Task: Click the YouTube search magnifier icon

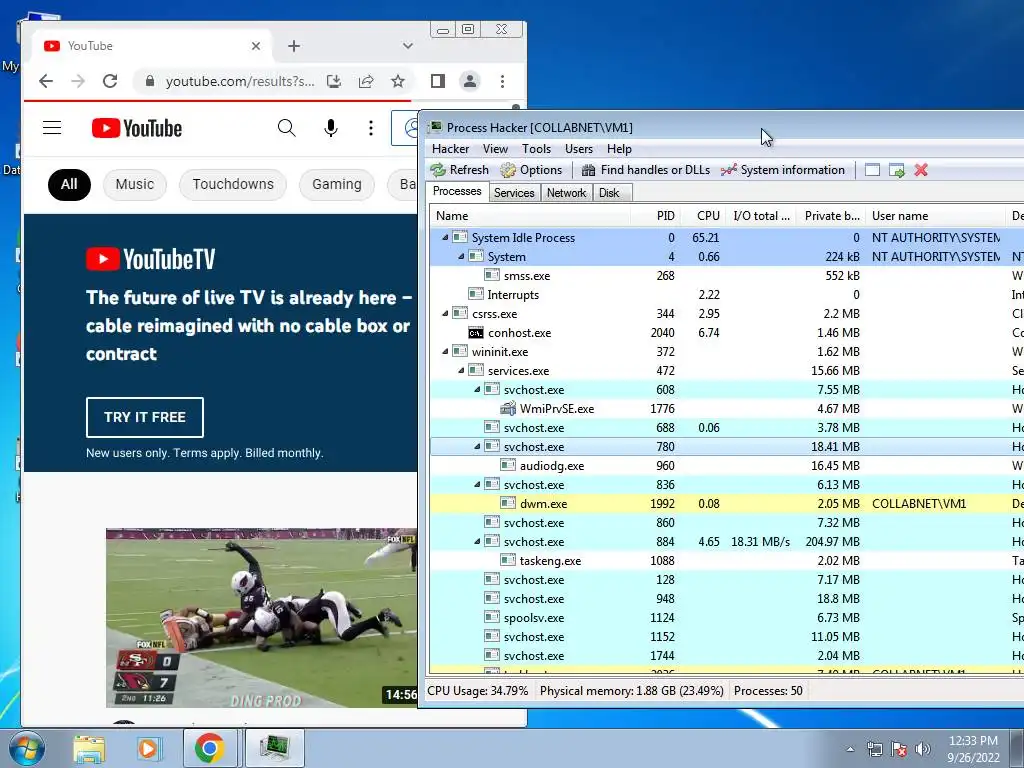Action: pyautogui.click(x=287, y=128)
